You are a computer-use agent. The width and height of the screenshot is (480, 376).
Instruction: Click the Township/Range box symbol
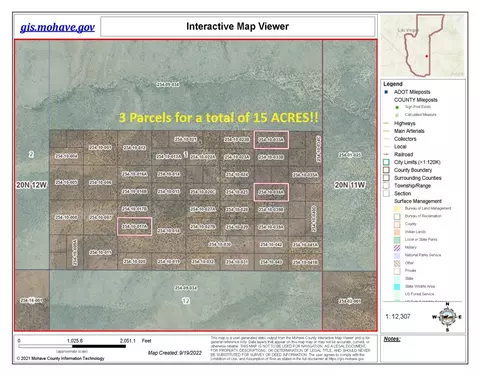(x=386, y=186)
